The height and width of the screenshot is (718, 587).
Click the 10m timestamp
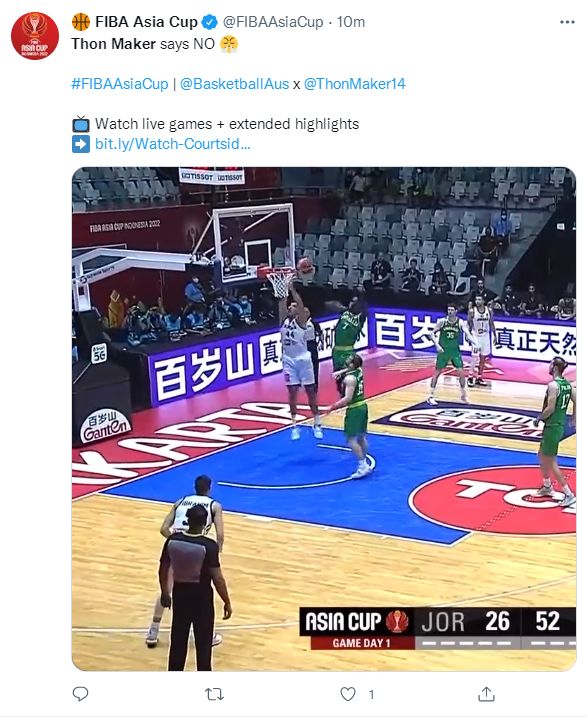351,22
